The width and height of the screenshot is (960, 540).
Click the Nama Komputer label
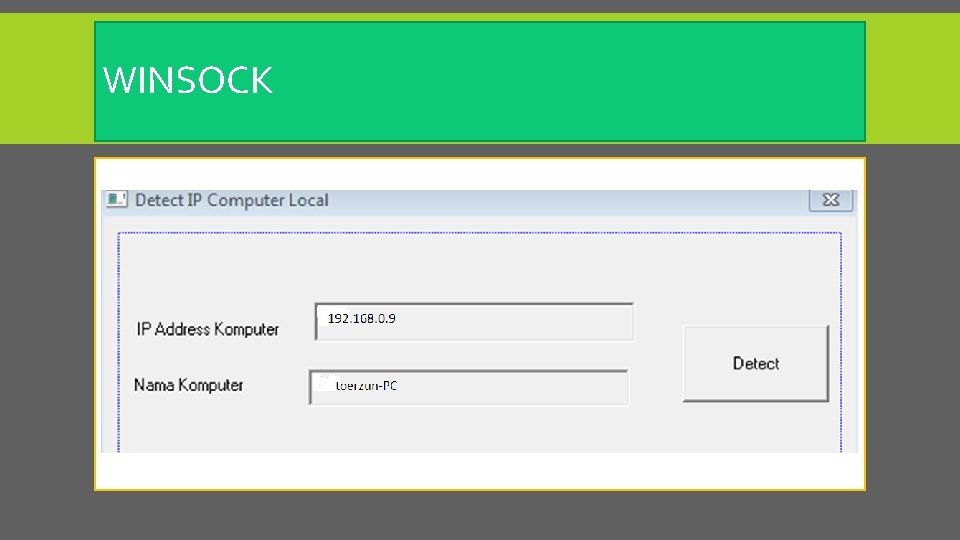(x=189, y=385)
